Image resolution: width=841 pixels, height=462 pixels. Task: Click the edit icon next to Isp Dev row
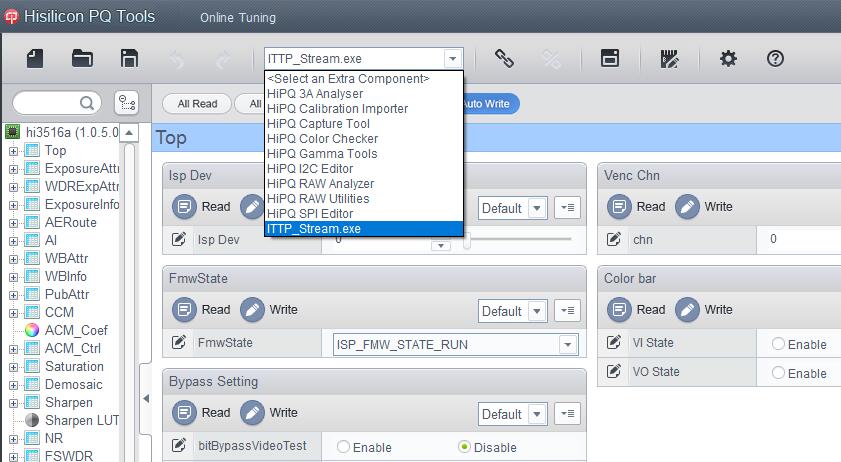179,239
